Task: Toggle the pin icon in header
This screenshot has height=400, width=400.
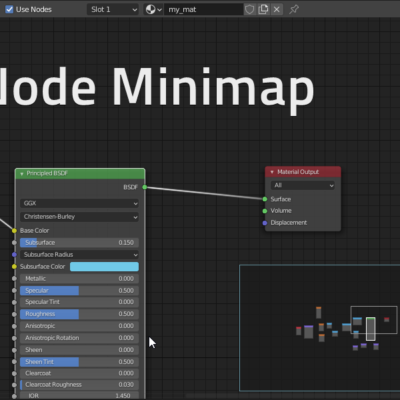Action: pos(294,9)
